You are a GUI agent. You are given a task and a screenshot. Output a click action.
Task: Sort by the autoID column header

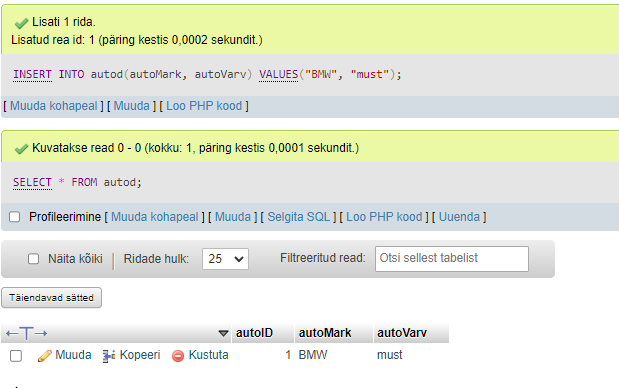(x=255, y=333)
